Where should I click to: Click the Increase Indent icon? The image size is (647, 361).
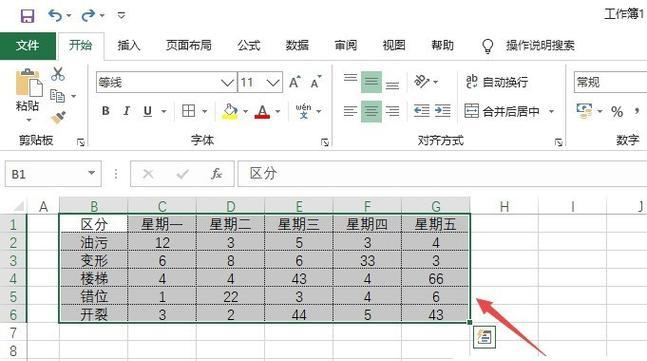point(443,111)
